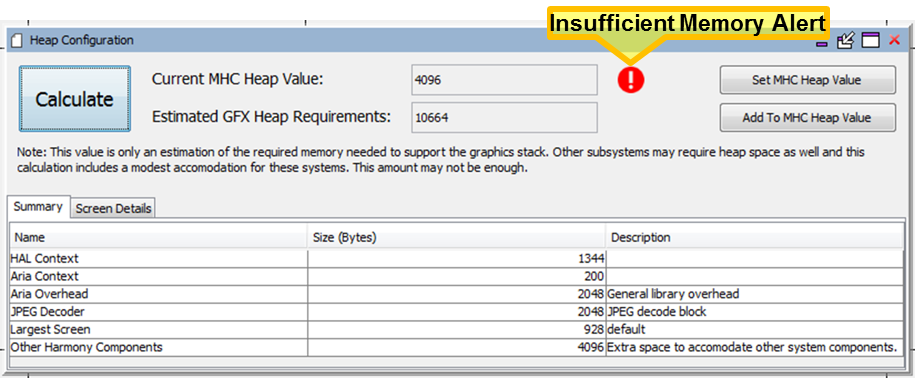Click the 928 size value cell
The width and height of the screenshot is (915, 378).
coord(456,330)
